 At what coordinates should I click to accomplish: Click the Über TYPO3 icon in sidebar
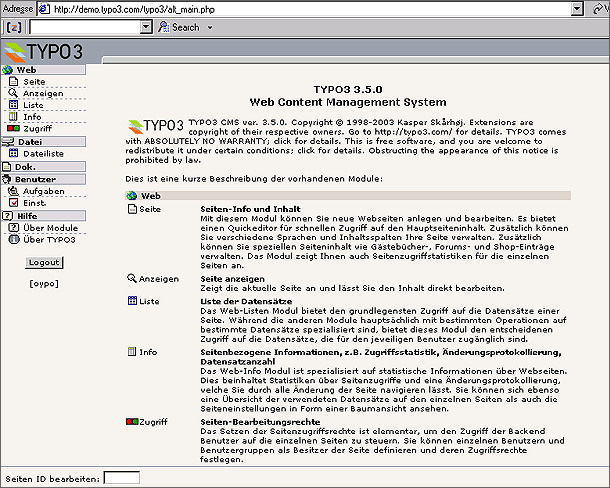[x=14, y=239]
